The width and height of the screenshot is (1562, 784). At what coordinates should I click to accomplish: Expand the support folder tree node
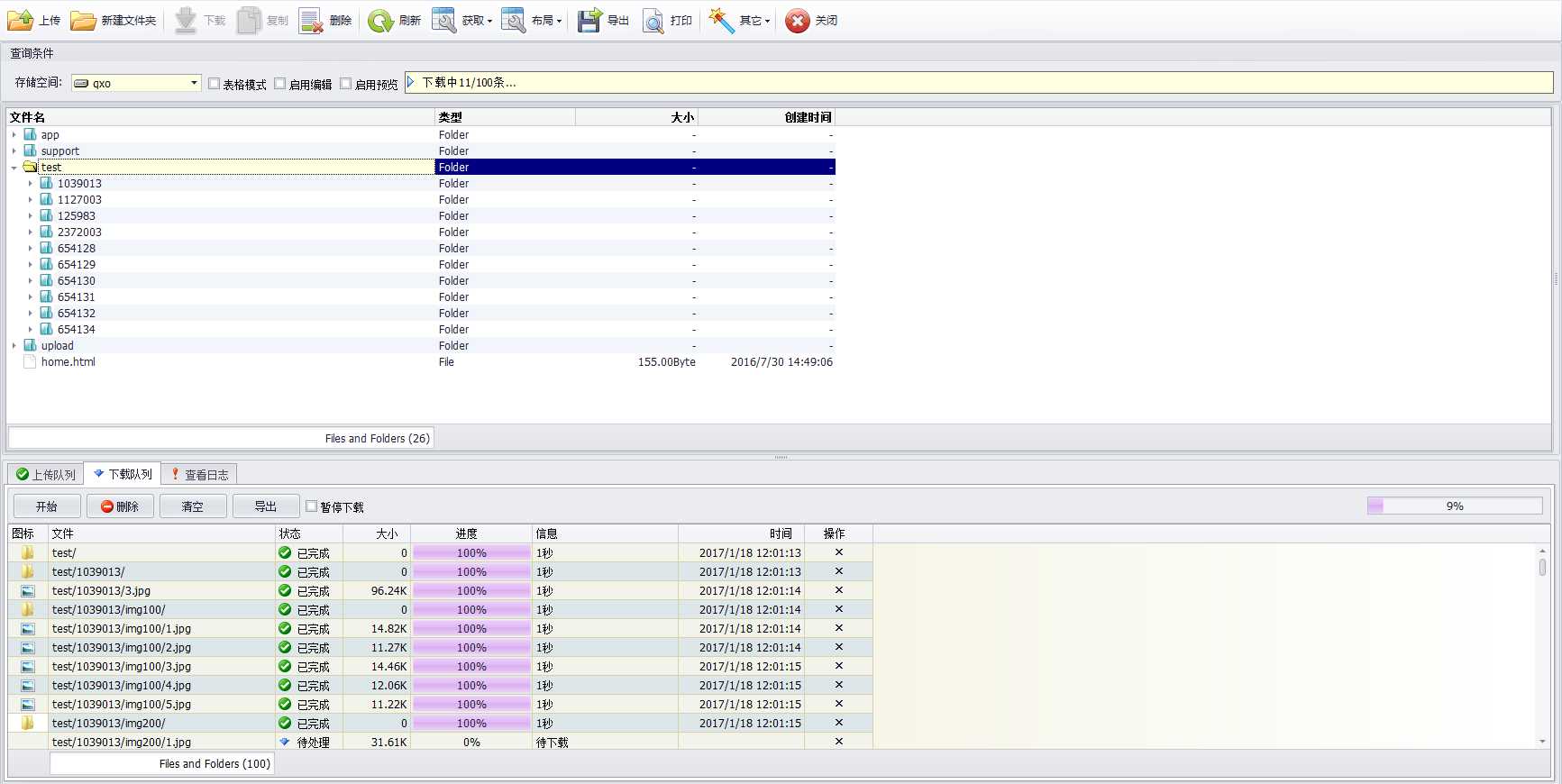click(x=14, y=151)
